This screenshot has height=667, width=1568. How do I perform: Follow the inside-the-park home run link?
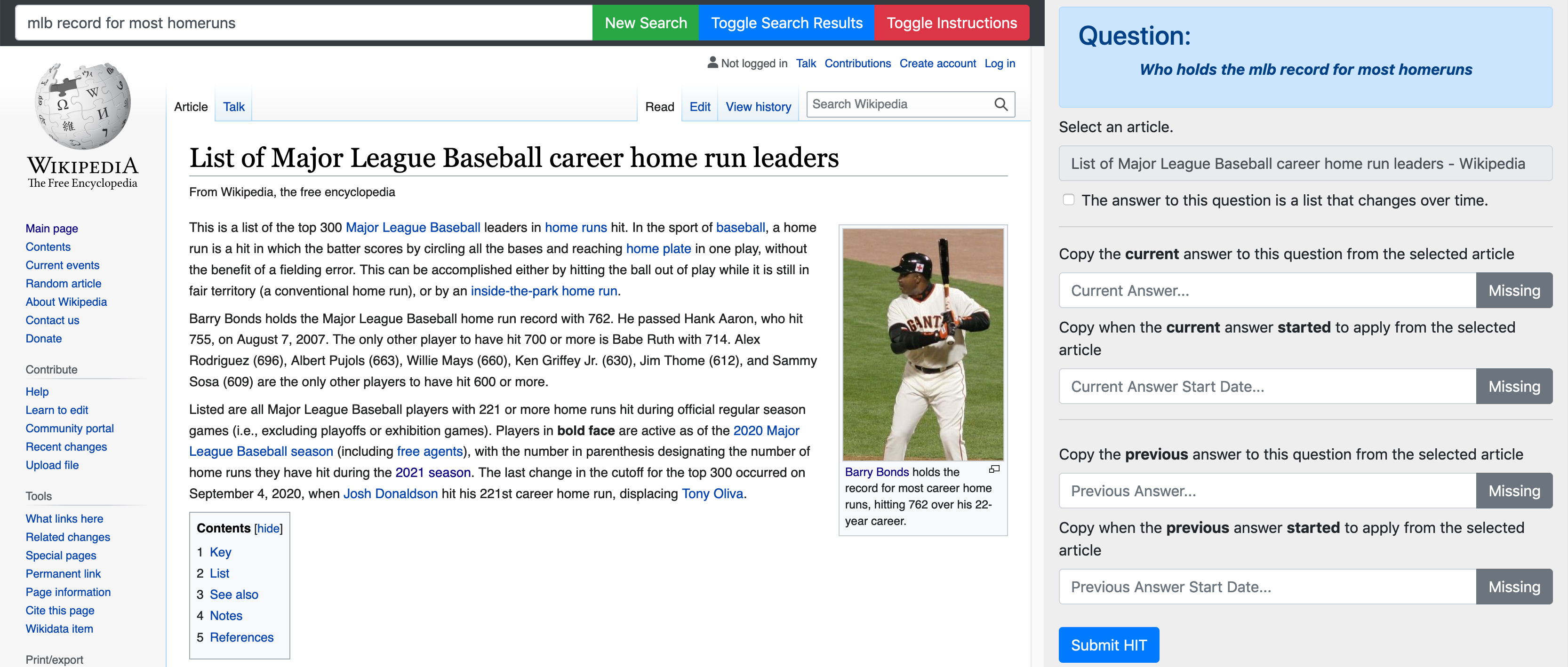point(544,290)
